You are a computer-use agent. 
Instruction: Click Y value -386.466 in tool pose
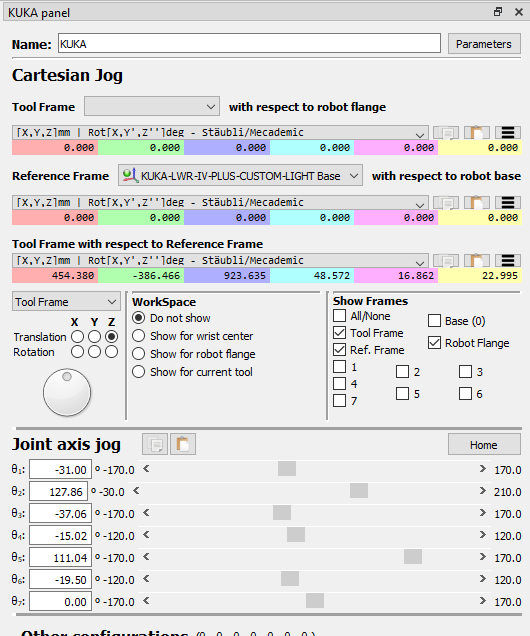[141, 275]
